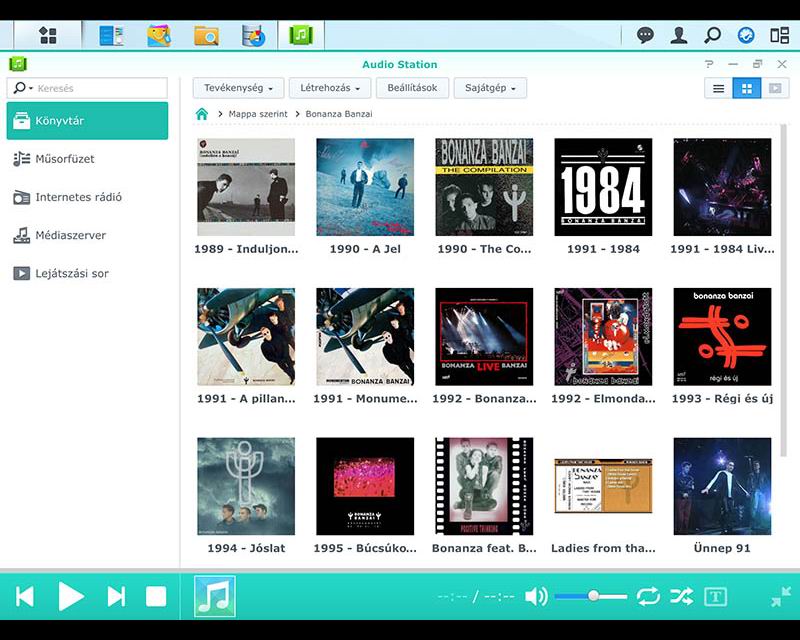Select Műsorfüzet in the sidebar

65,159
